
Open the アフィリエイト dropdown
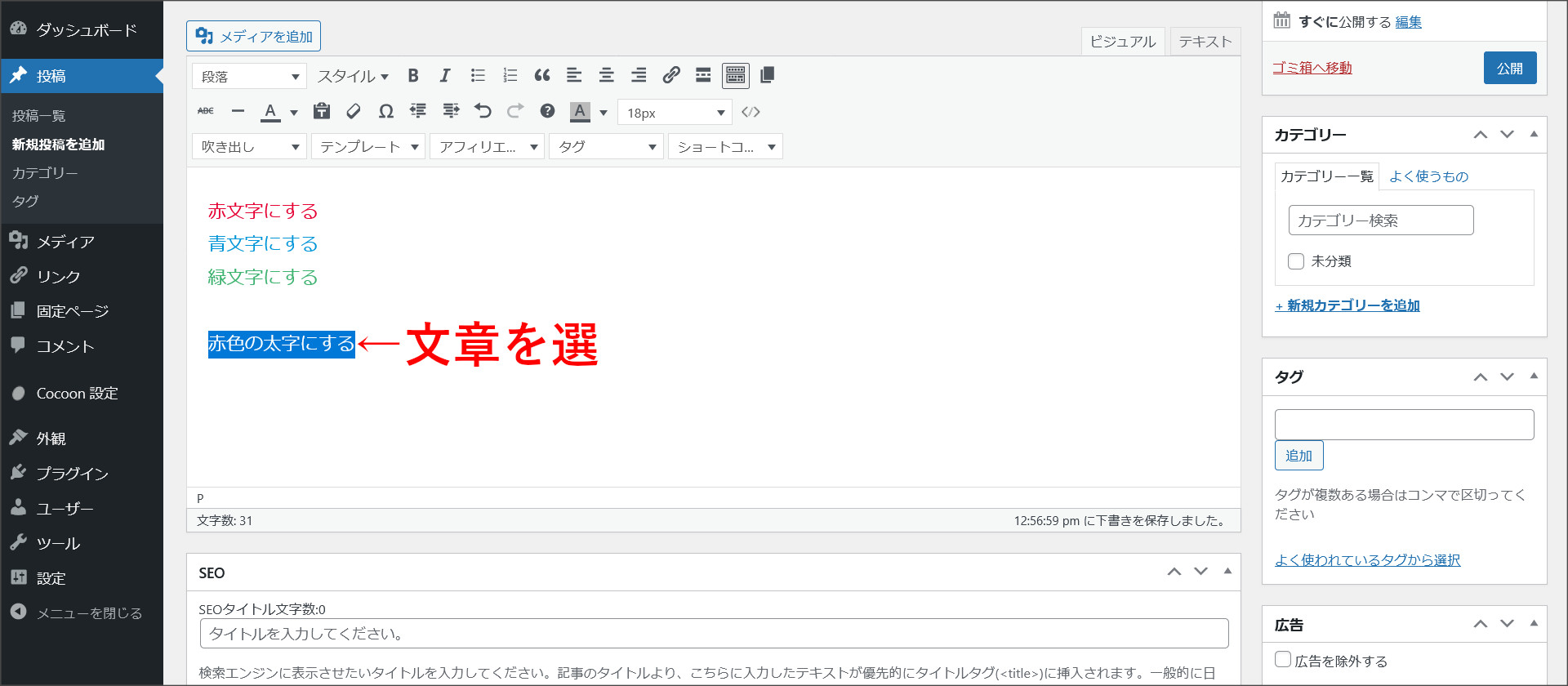(x=488, y=146)
